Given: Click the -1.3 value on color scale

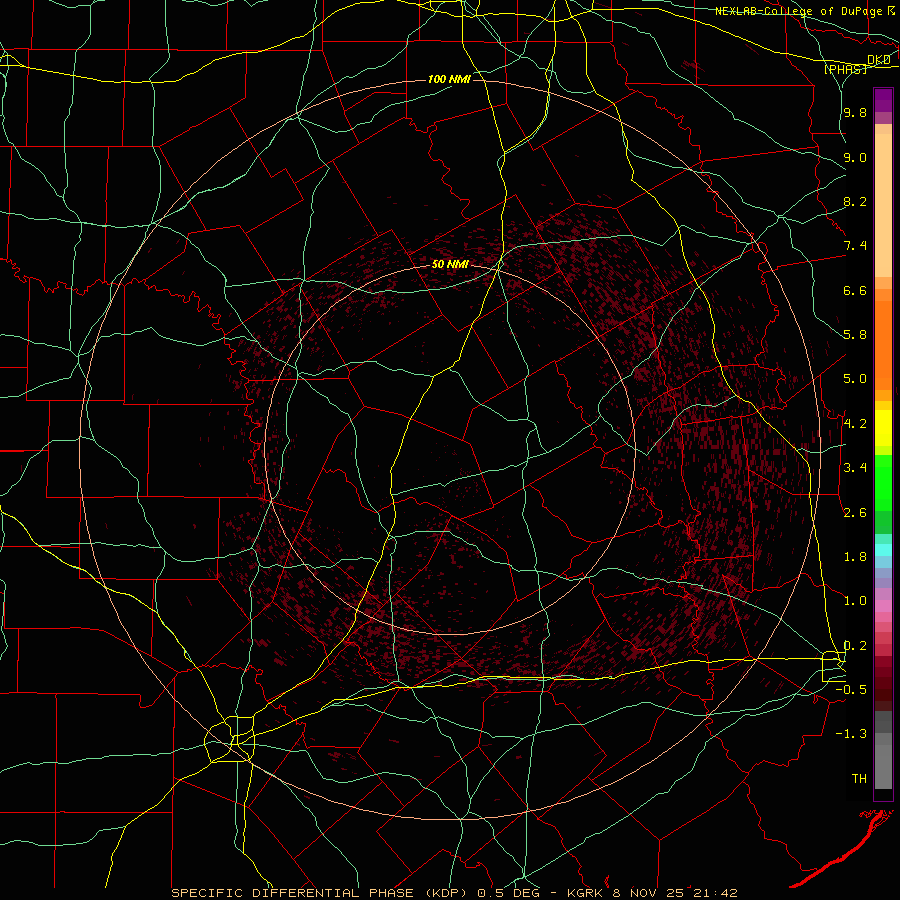Looking at the screenshot, I should (x=851, y=734).
